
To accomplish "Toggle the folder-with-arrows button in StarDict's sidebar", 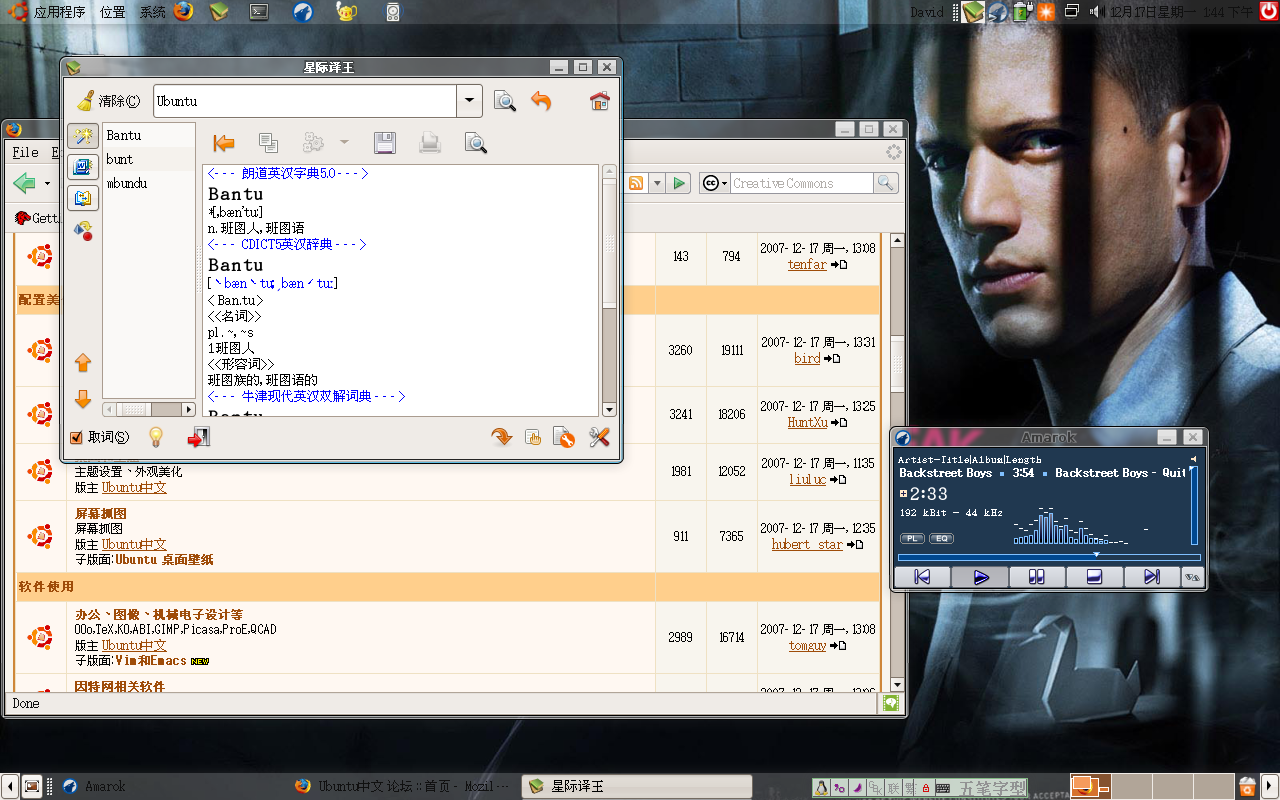I will pyautogui.click(x=83, y=198).
